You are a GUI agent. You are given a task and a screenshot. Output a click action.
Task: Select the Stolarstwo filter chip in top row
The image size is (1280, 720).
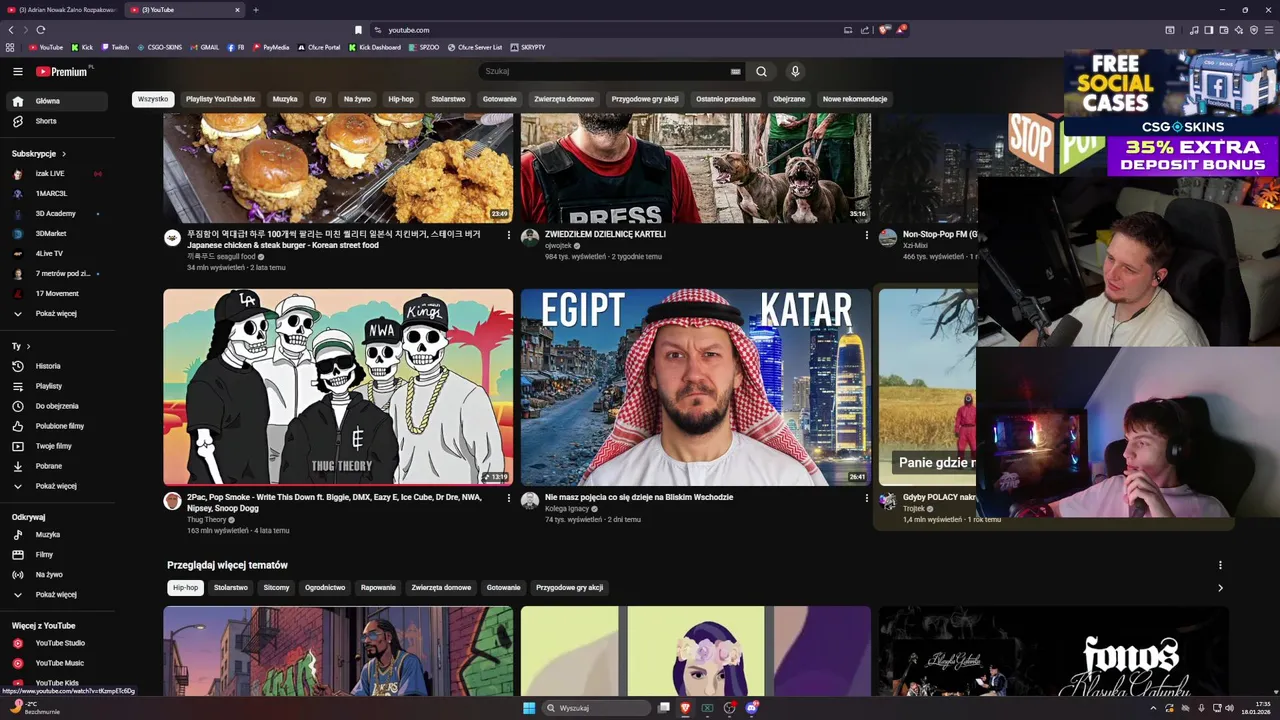click(x=448, y=99)
